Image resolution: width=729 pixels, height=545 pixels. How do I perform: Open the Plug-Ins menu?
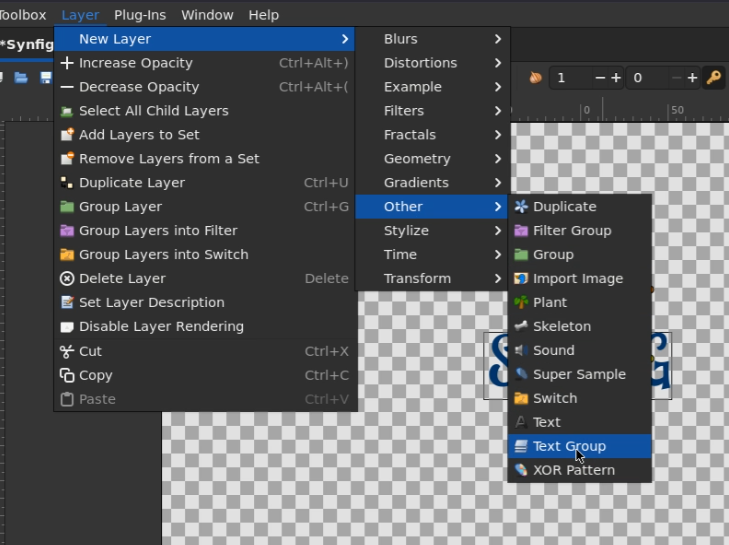tap(140, 15)
